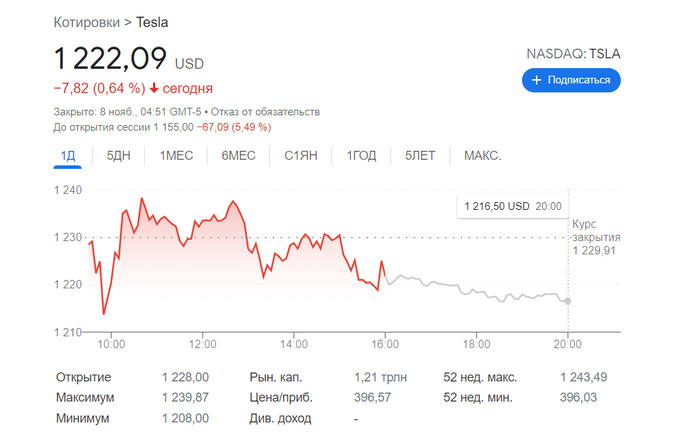680x444 pixels.
Task: Click the chart's lowest red dip
Action: click(x=104, y=313)
